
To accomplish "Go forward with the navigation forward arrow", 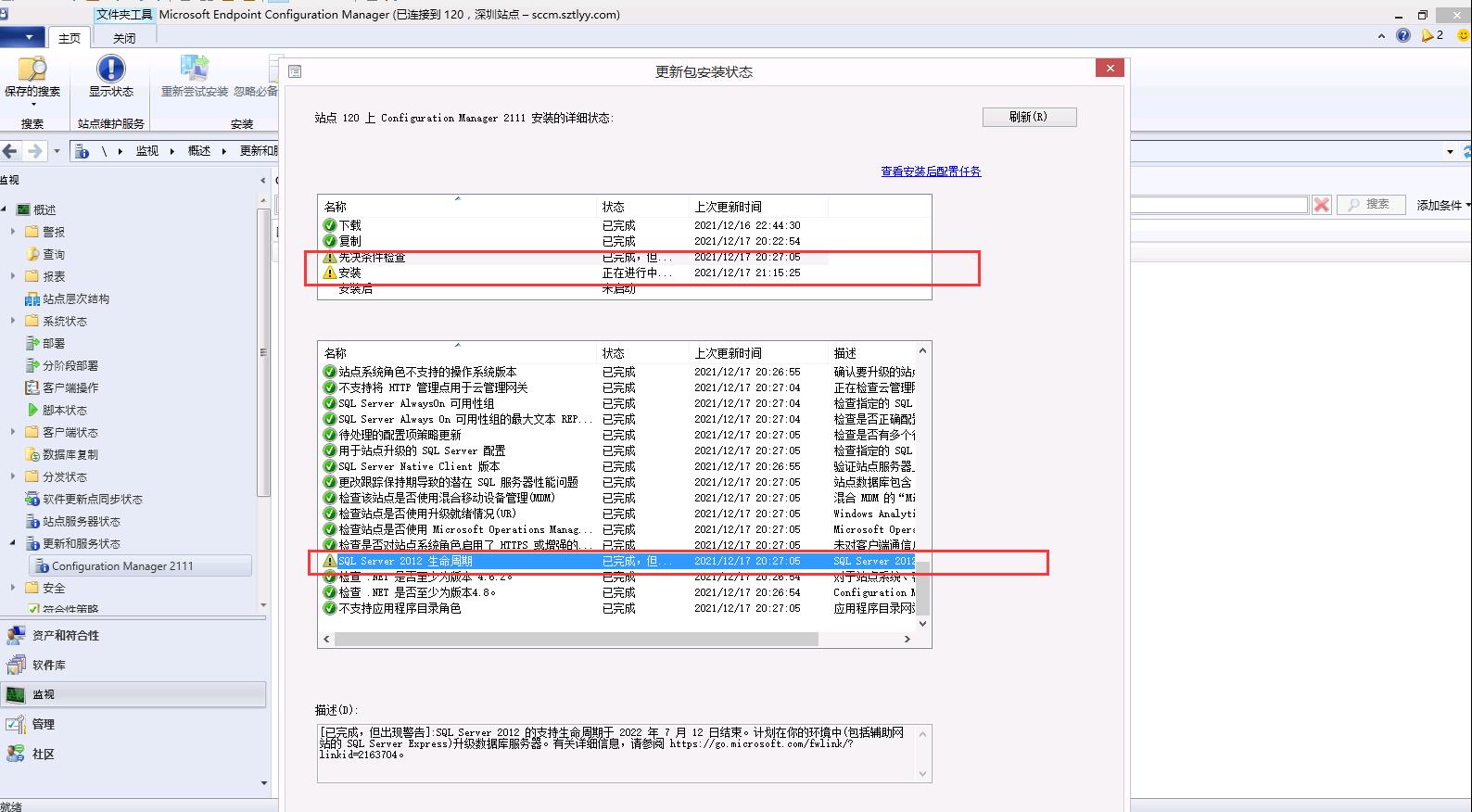I will click(35, 151).
